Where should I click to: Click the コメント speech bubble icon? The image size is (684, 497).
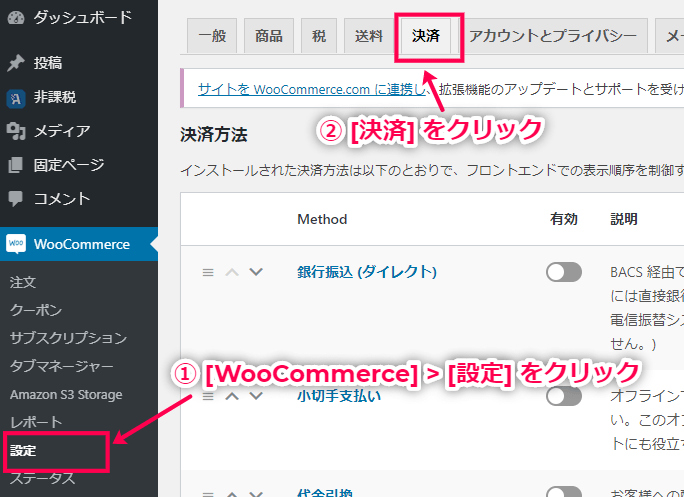16,199
